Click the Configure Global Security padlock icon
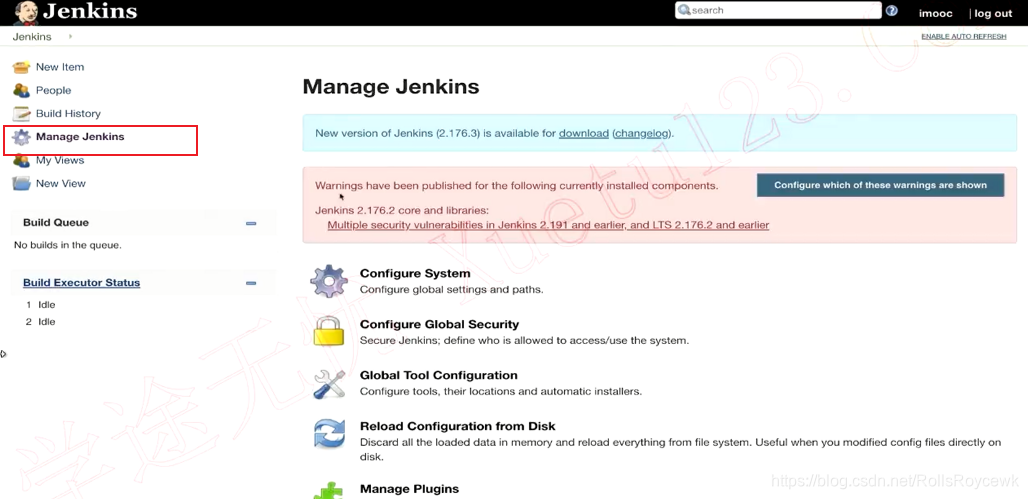This screenshot has width=1028, height=499. [x=328, y=331]
